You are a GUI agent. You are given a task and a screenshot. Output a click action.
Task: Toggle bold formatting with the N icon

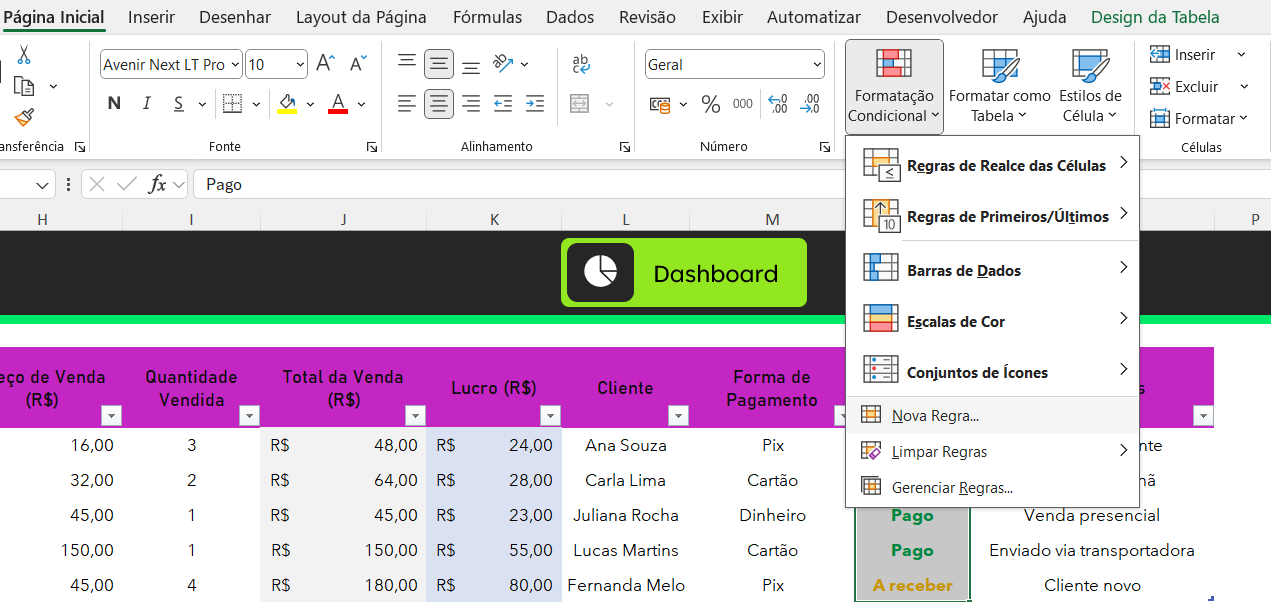pos(113,103)
